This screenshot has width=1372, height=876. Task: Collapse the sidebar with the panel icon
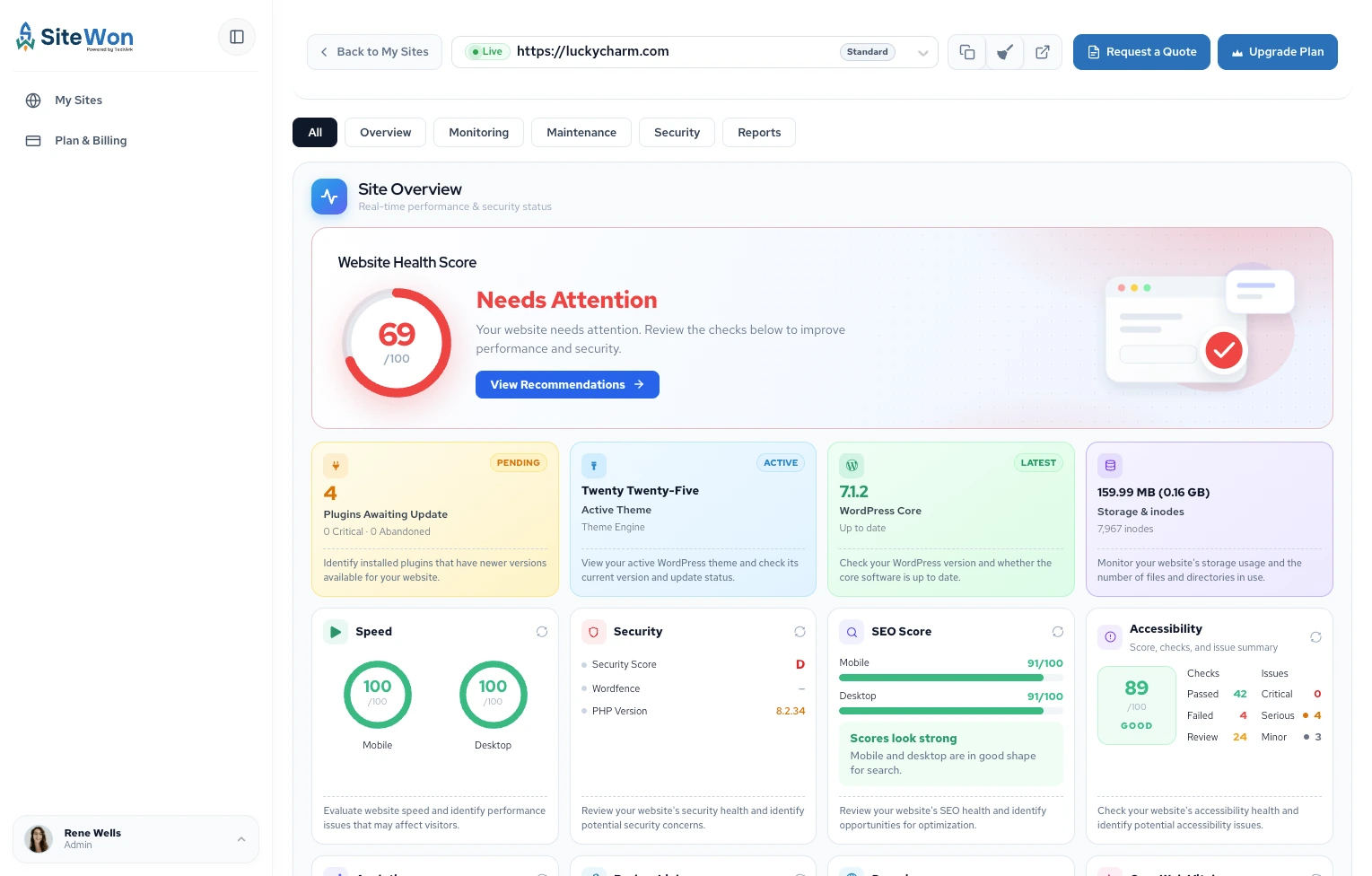tap(237, 37)
